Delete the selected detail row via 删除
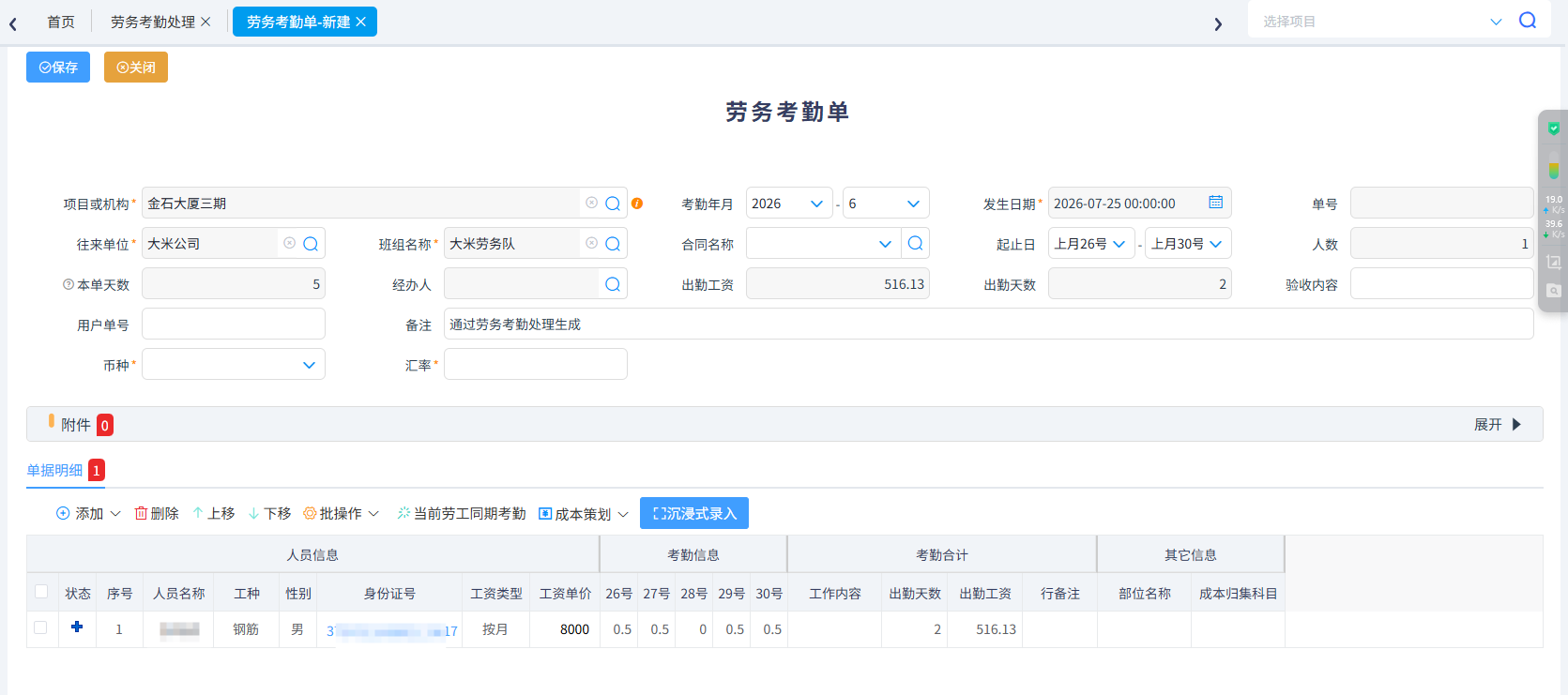Viewport: 1568px width, 695px height. (x=157, y=513)
